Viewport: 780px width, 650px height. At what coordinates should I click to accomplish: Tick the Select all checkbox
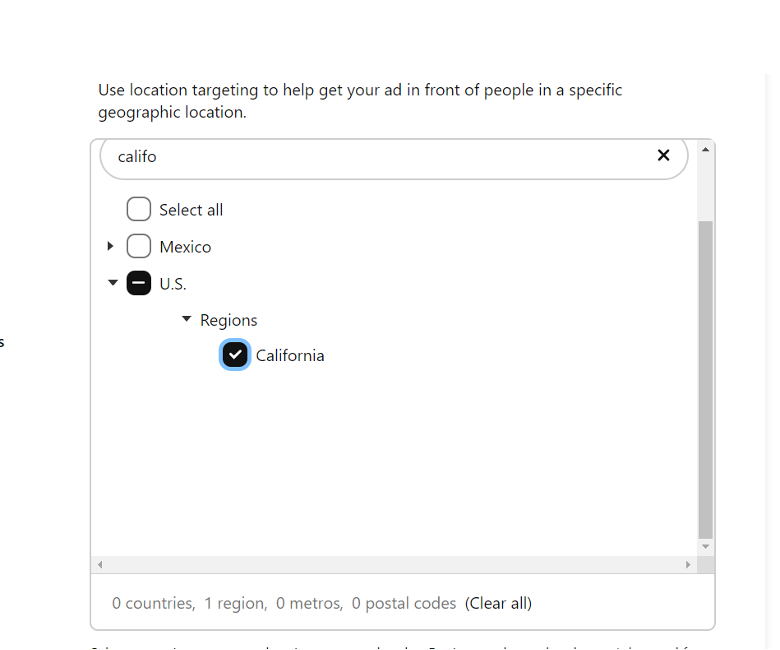click(x=139, y=209)
